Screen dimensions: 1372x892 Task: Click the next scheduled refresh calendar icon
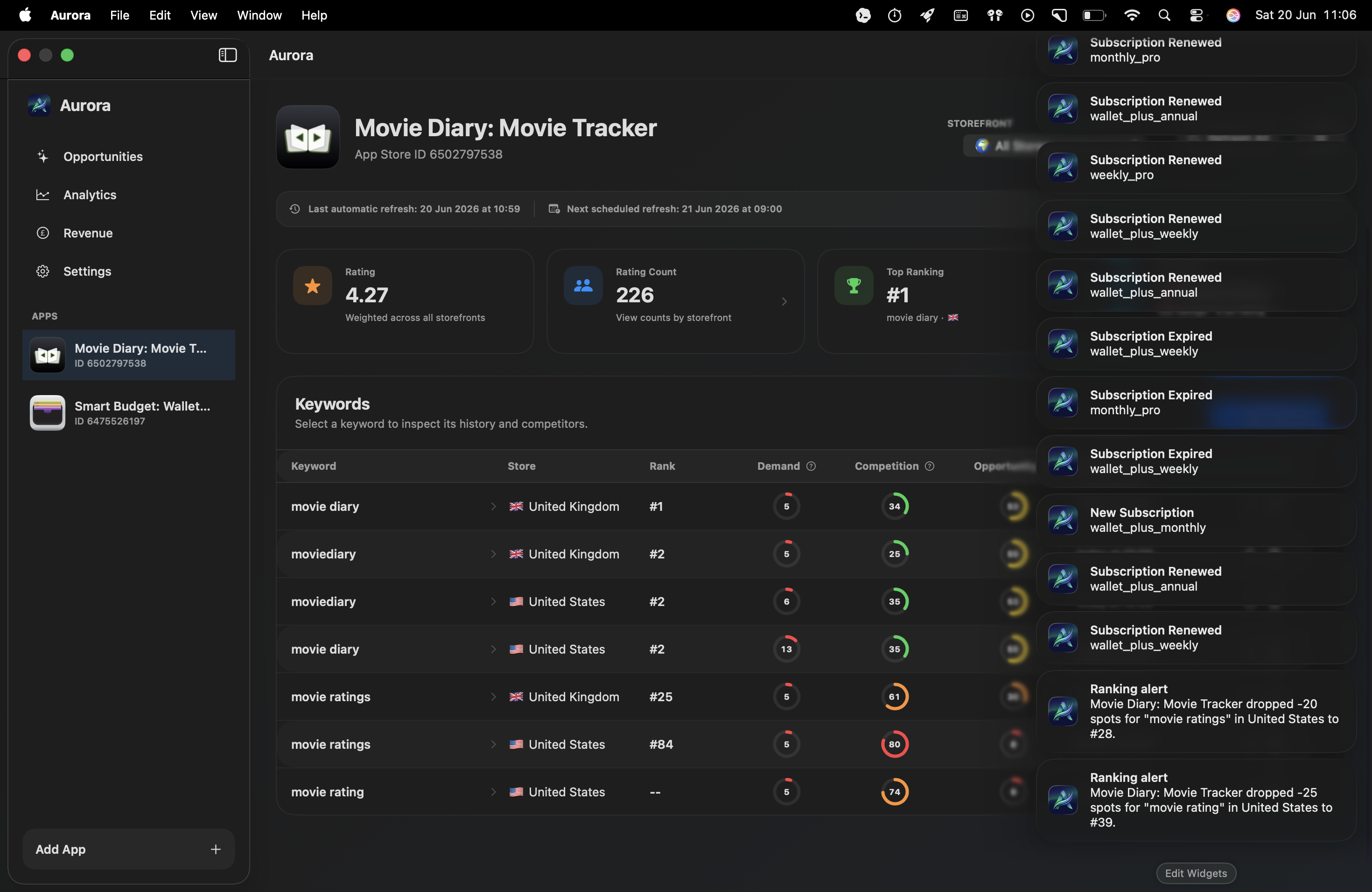click(554, 209)
